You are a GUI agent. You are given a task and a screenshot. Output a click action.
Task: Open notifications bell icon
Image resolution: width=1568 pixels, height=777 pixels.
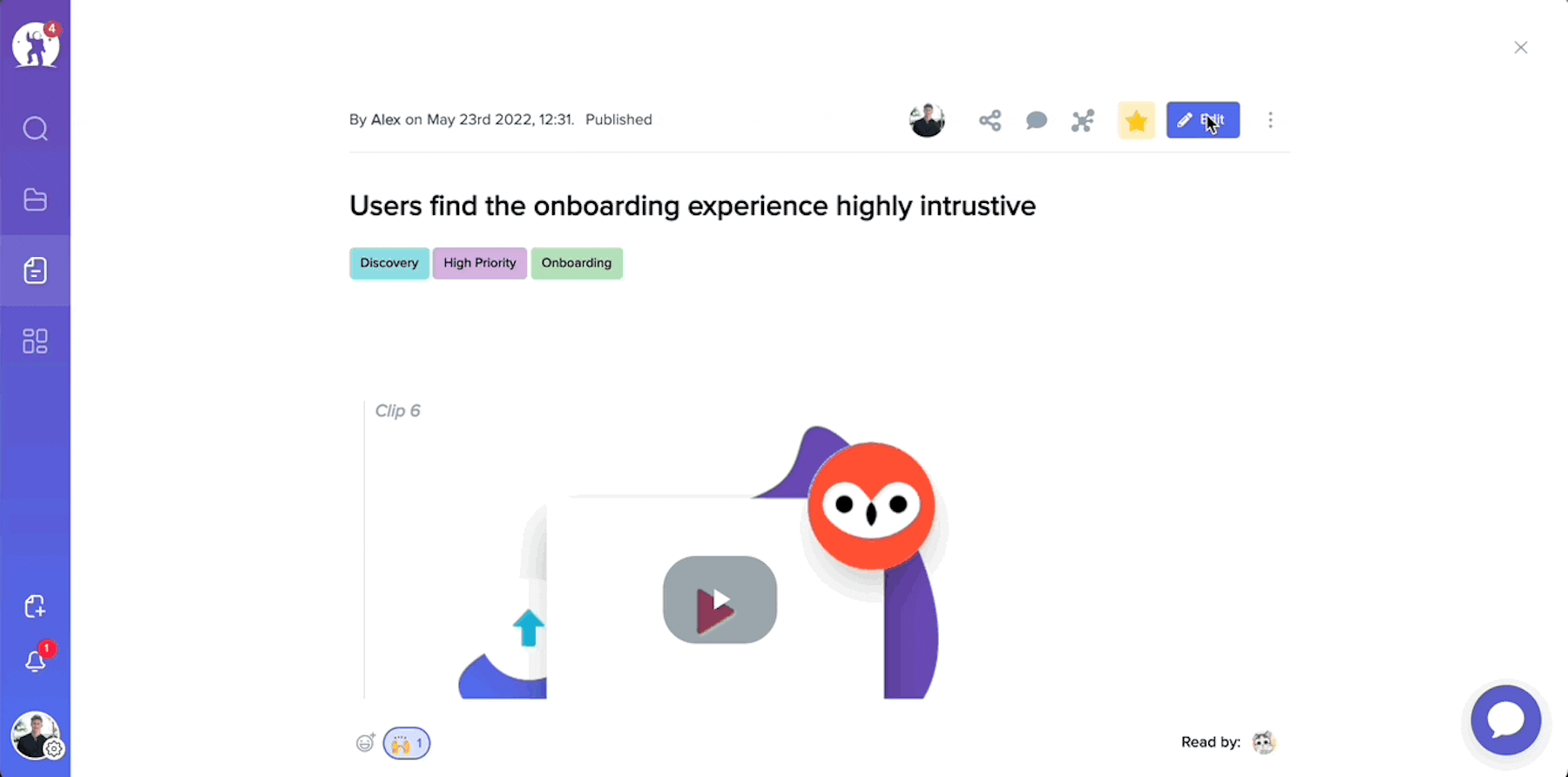[36, 661]
